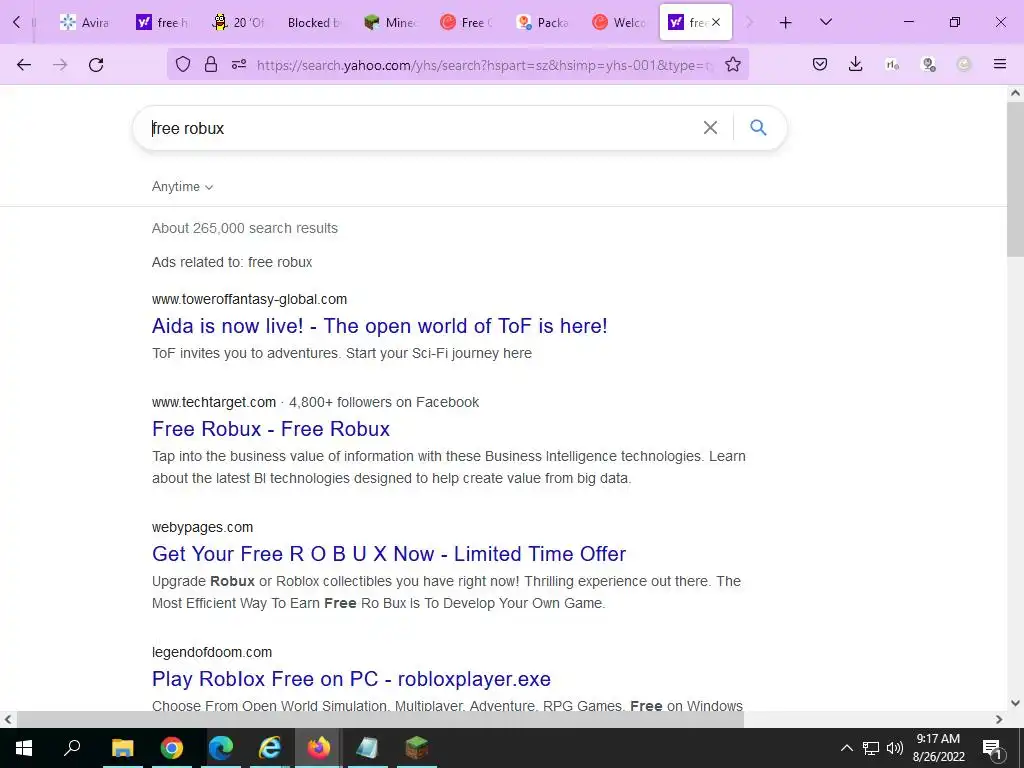Open network status tray icon
Image resolution: width=1024 pixels, height=768 pixels.
pyautogui.click(x=871, y=748)
